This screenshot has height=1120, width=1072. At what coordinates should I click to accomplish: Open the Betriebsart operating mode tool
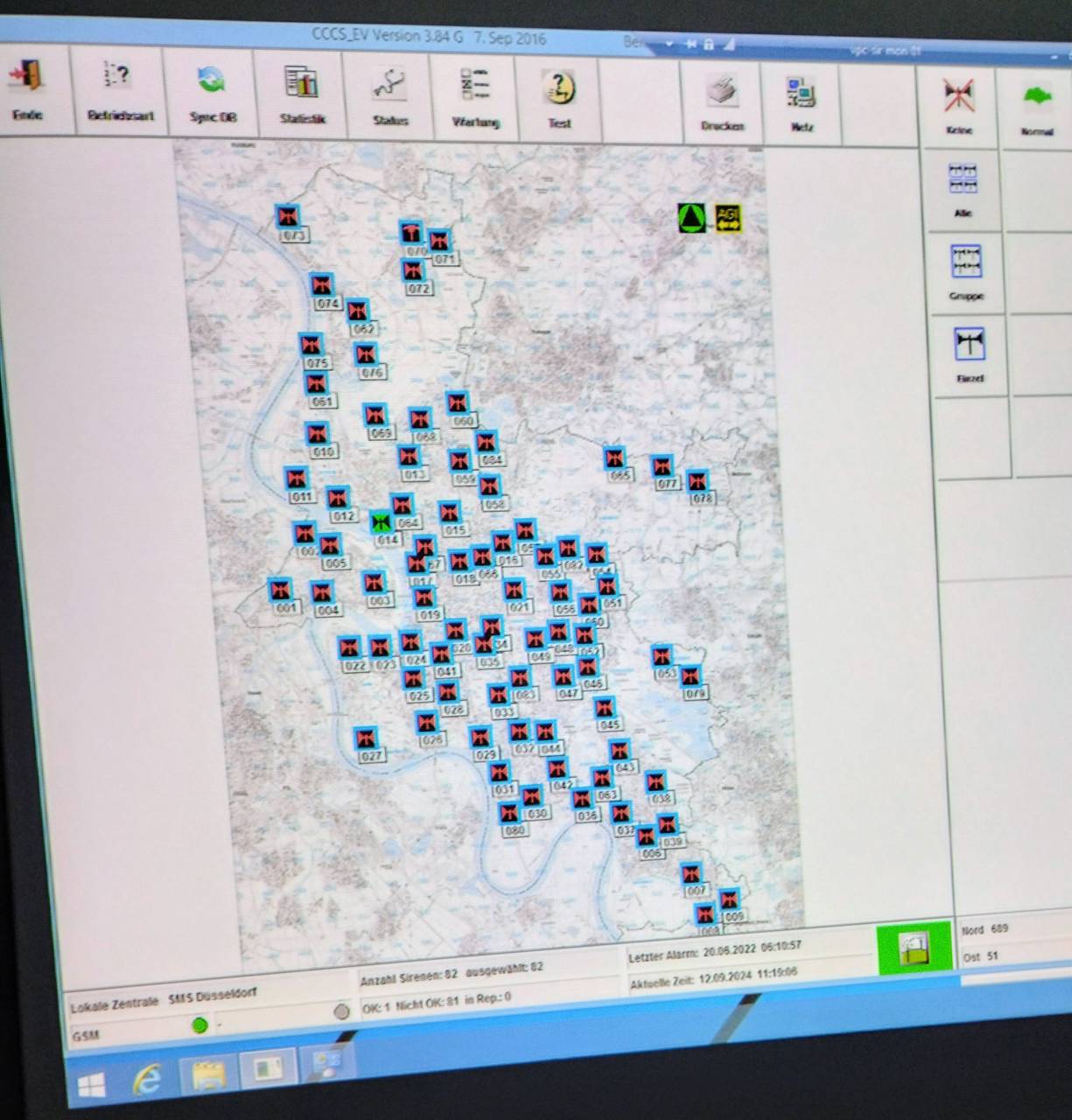pyautogui.click(x=118, y=80)
